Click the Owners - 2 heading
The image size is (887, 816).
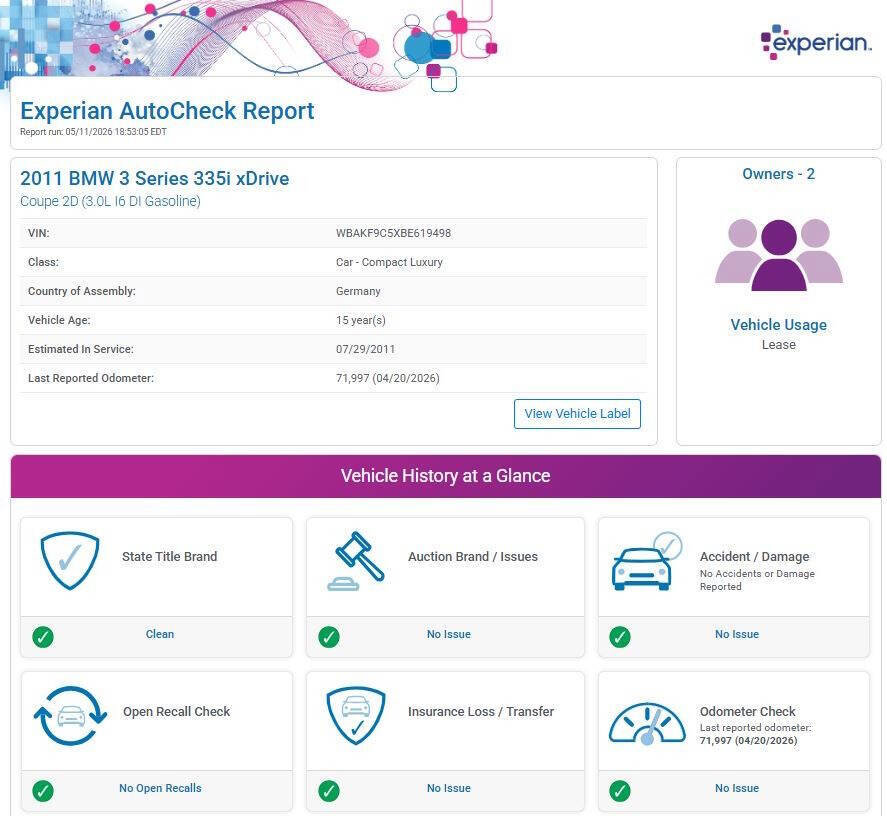point(778,174)
